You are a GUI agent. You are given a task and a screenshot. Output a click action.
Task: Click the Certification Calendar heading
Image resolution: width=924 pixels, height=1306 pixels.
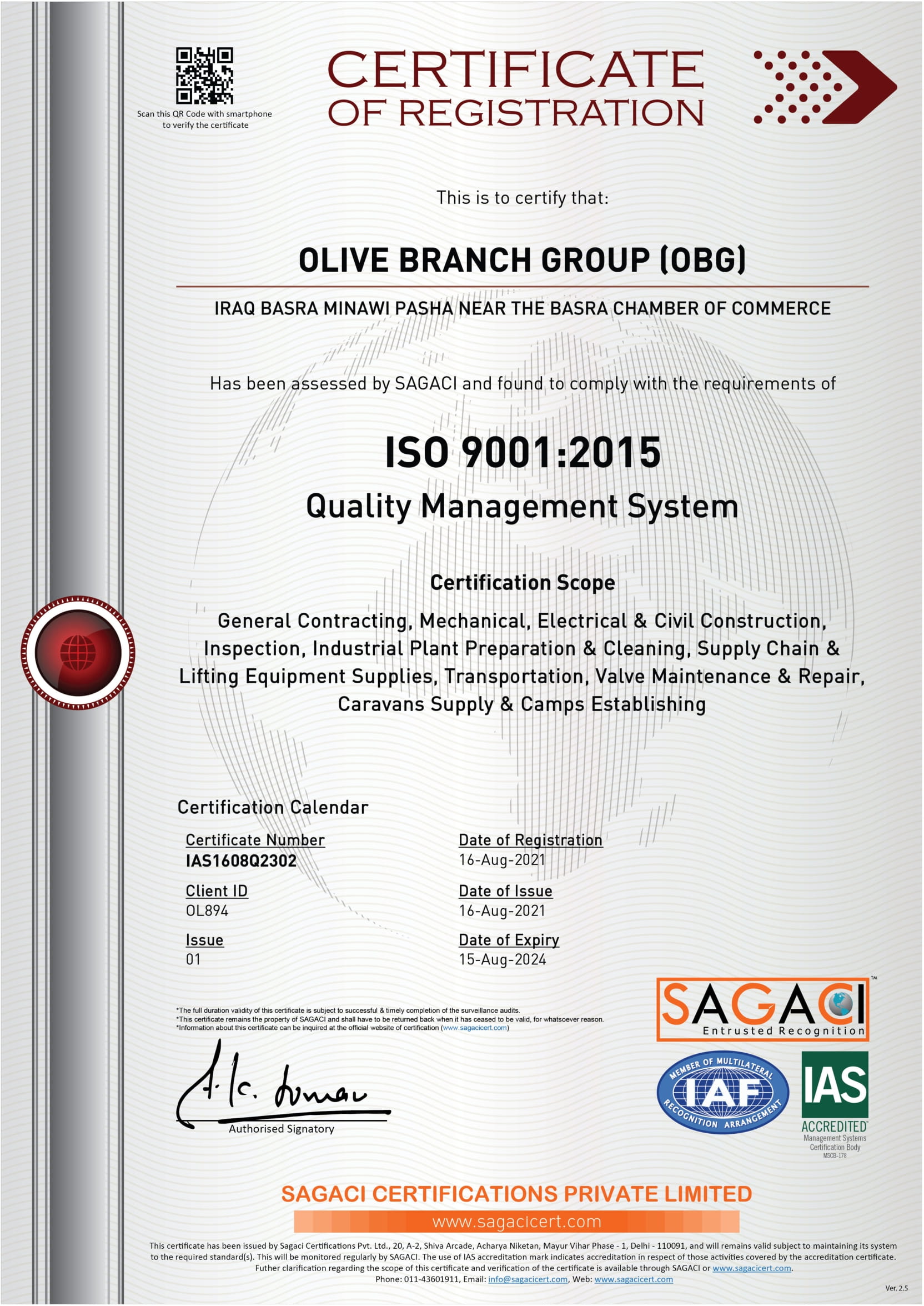pos(273,807)
